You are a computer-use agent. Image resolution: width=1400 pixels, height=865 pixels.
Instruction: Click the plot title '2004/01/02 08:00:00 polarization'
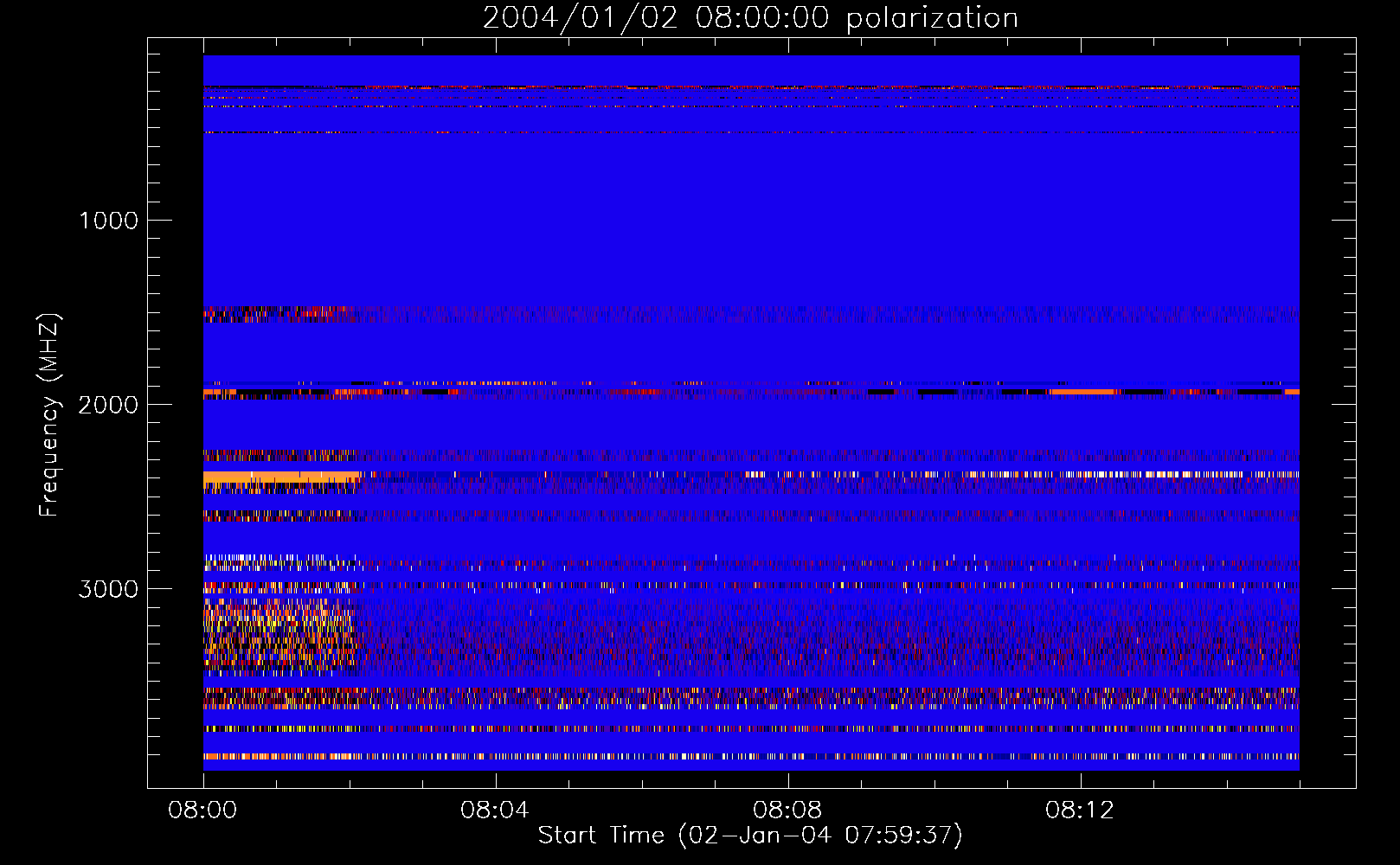[x=750, y=18]
